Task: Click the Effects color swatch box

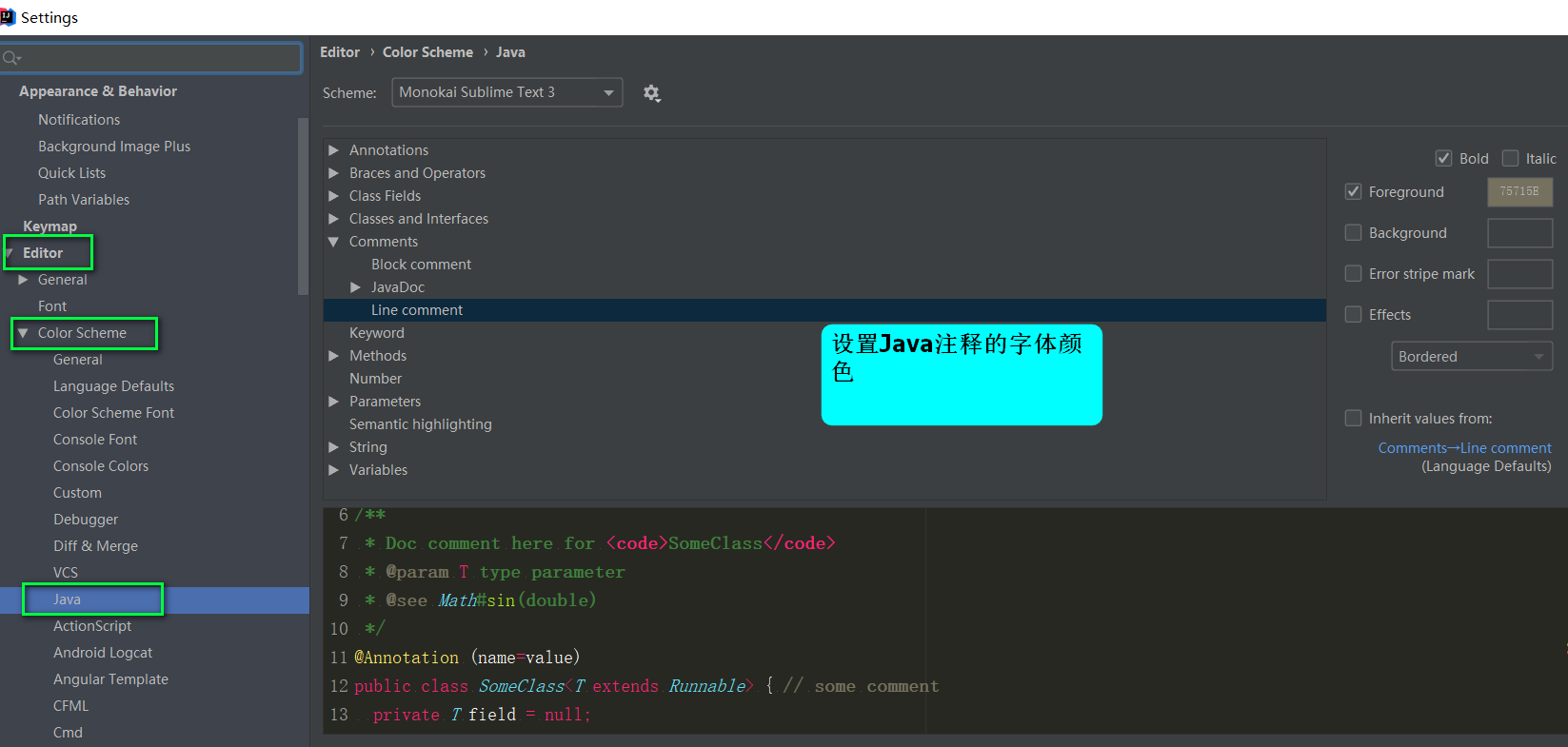Action: (1519, 314)
